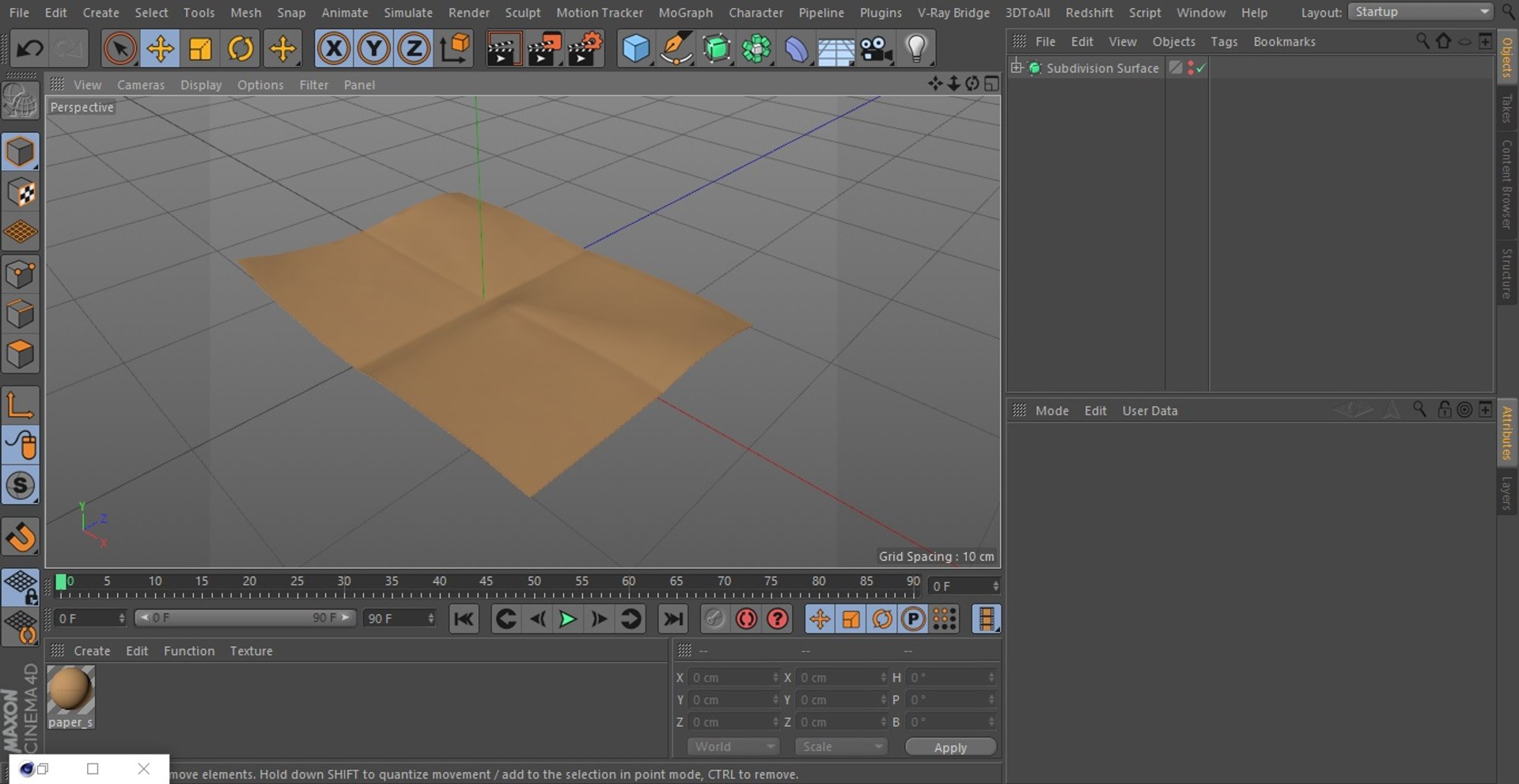Viewport: 1519px width, 784px height.
Task: Add a Camera object
Action: (877, 49)
